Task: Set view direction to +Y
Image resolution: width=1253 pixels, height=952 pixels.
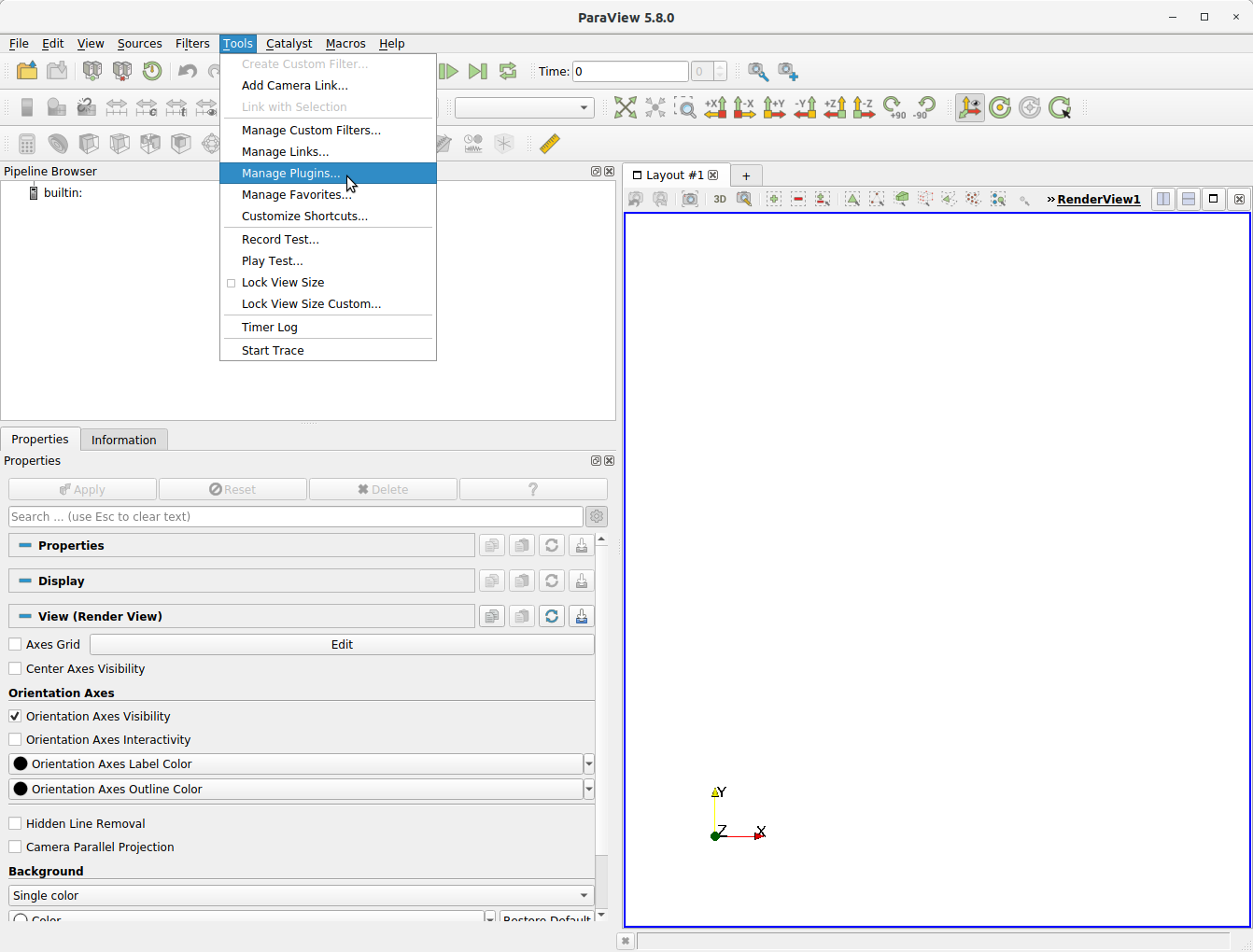Action: [x=775, y=107]
